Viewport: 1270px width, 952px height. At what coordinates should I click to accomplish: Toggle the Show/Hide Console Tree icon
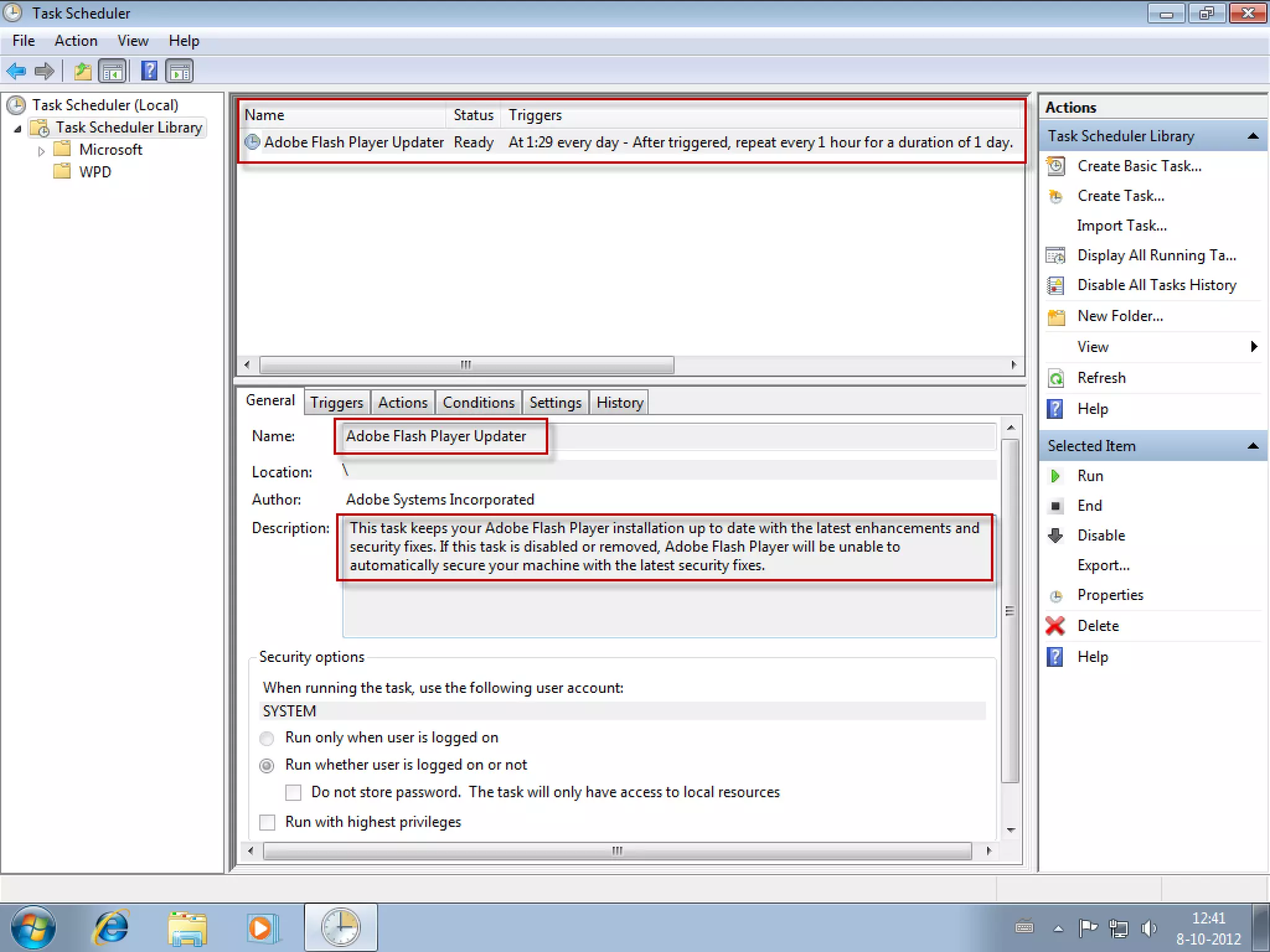click(x=112, y=71)
